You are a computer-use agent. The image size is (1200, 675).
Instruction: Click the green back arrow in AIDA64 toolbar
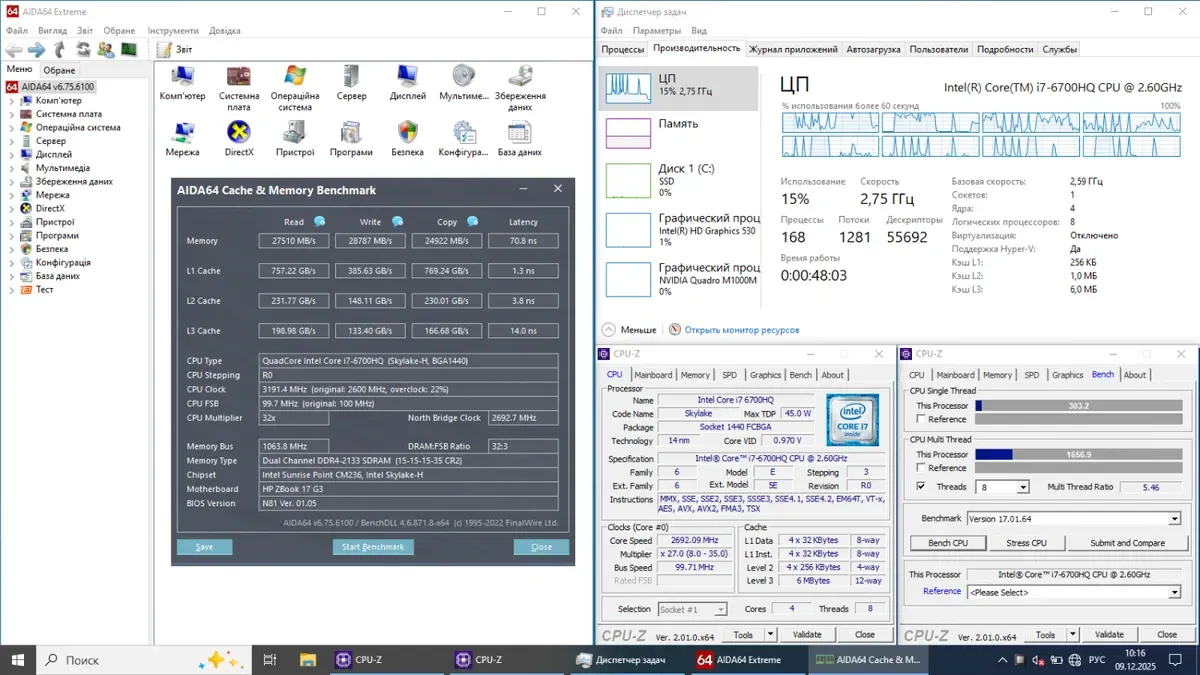point(14,49)
